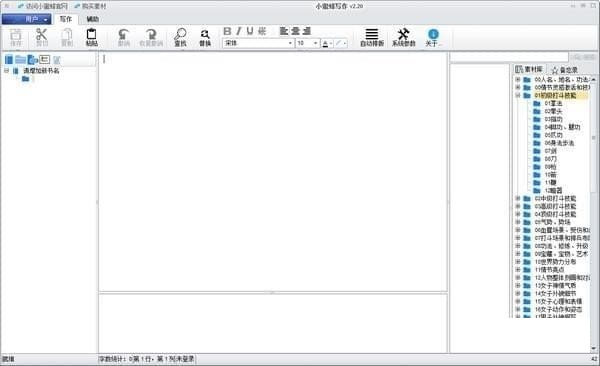This screenshot has height=366, width=600.
Task: Select the 08刀 subfolder
Action: [551, 159]
